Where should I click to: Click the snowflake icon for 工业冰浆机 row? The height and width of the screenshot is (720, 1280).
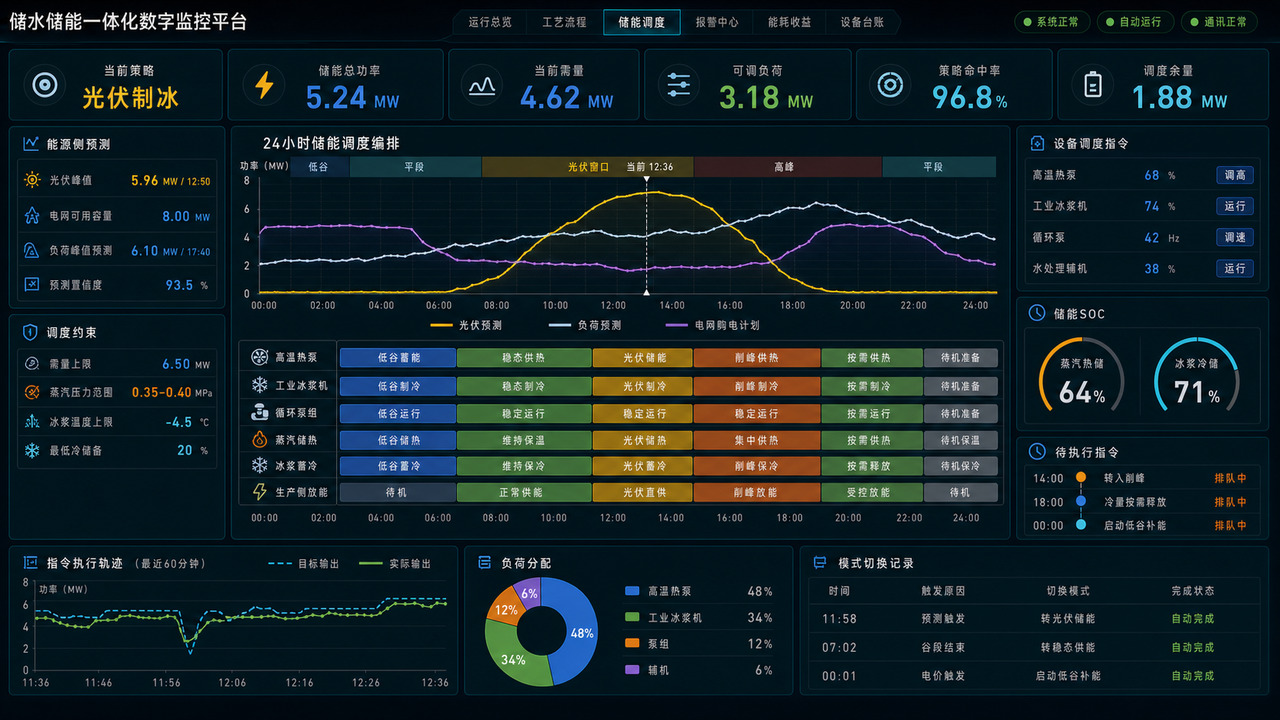[260, 385]
